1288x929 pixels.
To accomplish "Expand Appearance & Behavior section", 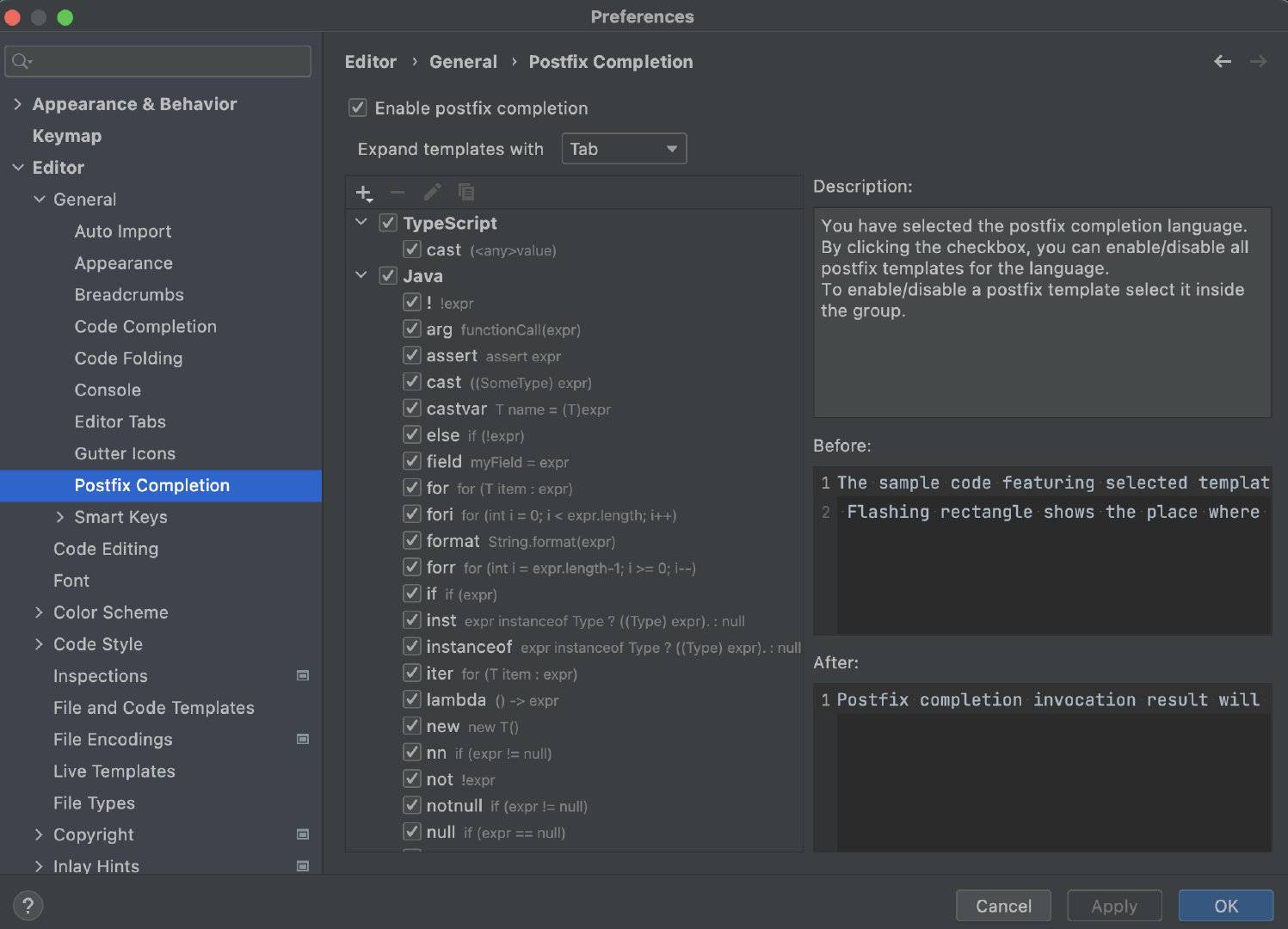I will (18, 104).
